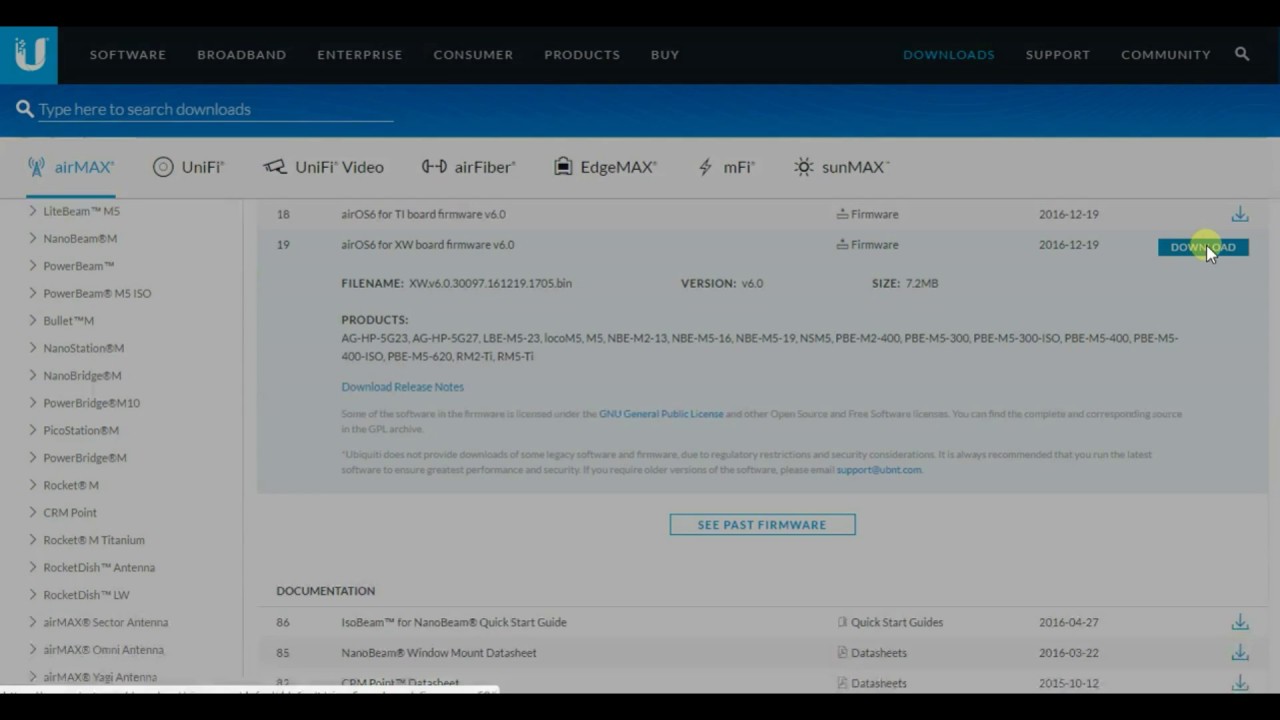Download NanoBeam Window Mount Datasheet
1280x720 pixels.
click(x=1240, y=653)
